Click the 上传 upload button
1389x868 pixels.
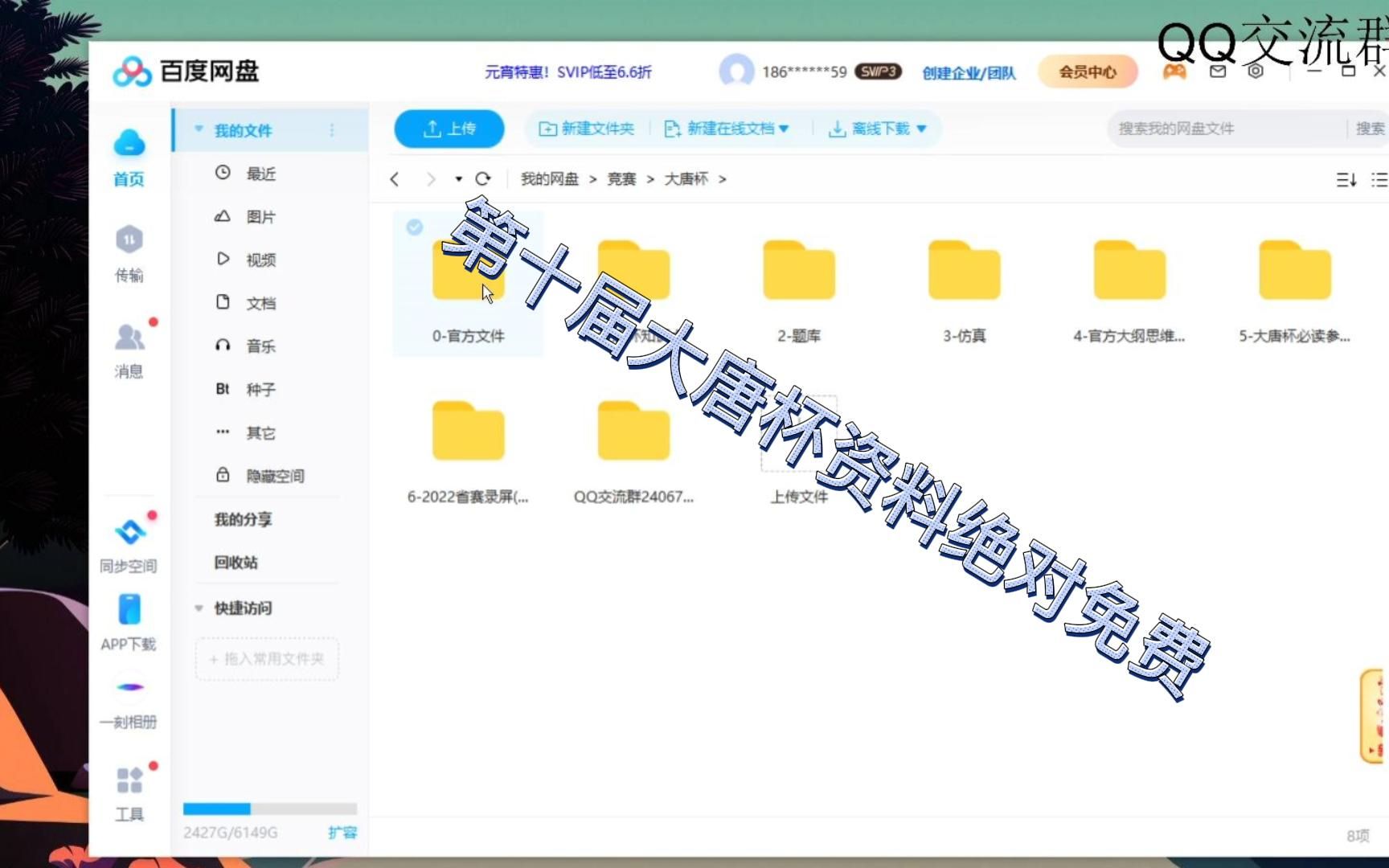click(449, 129)
